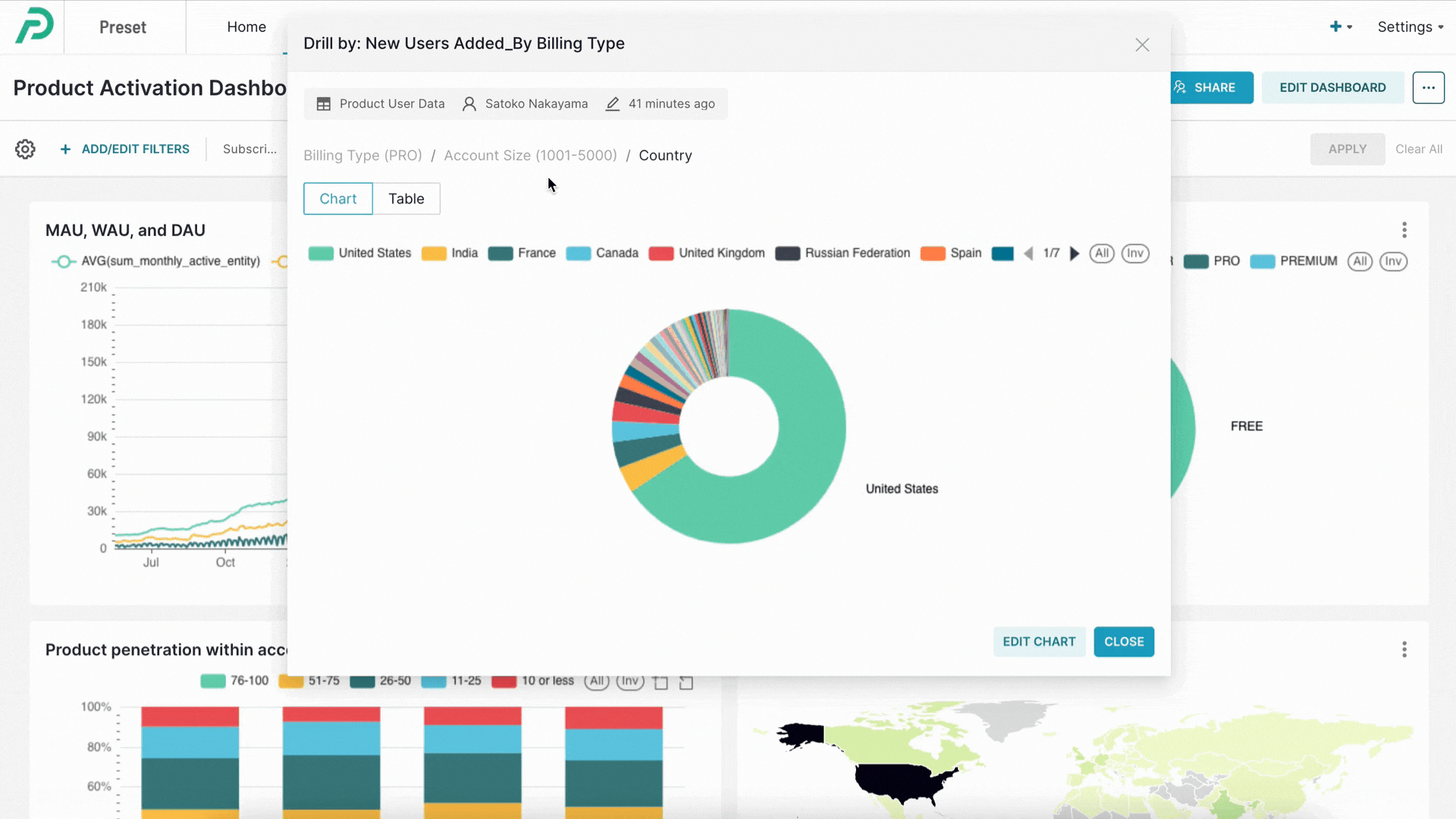Click the EDIT CHART button

1039,642
